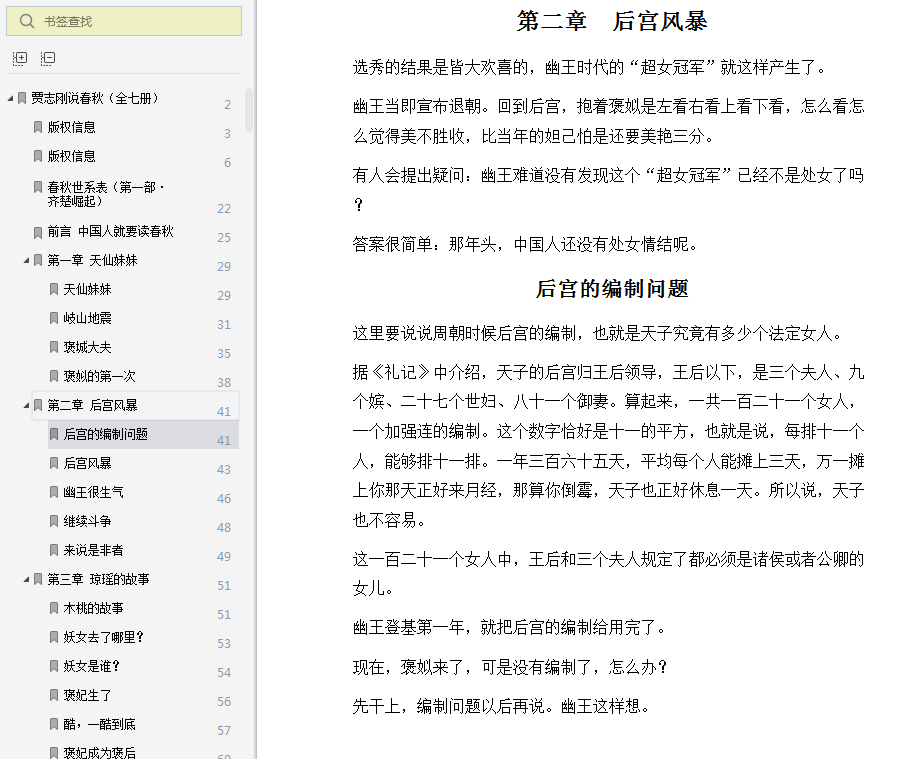Go to bookmark 妖女是谁？
Viewport: 916px width, 759px height.
tap(92, 666)
